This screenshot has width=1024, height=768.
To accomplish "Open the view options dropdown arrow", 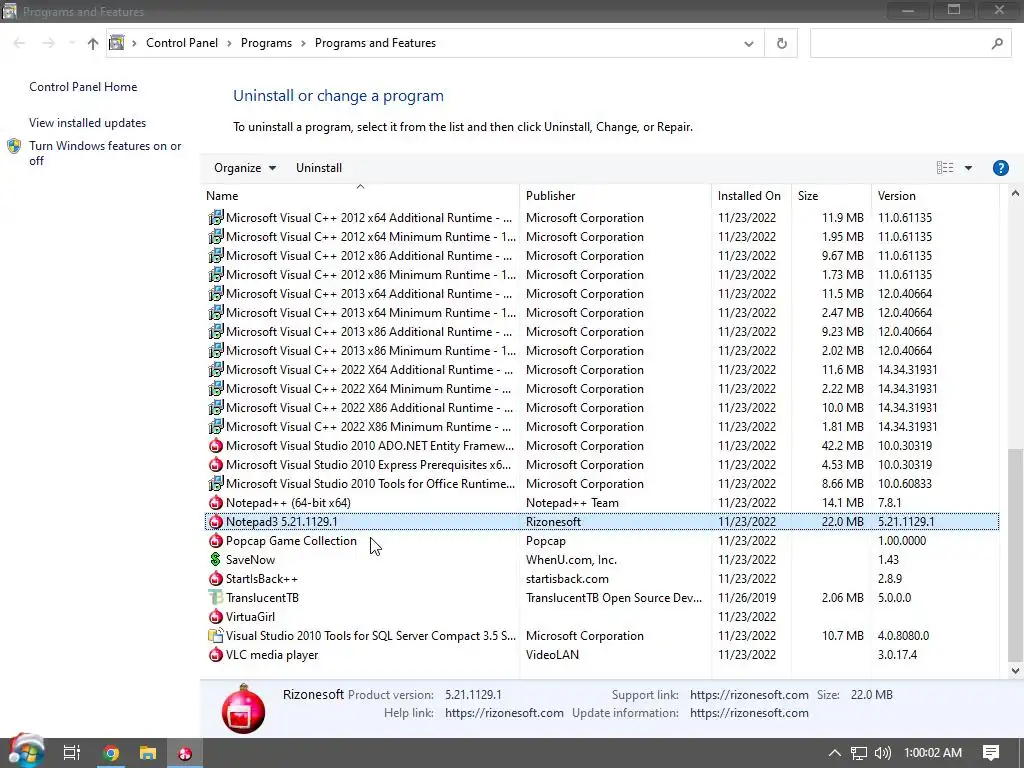I will 968,168.
